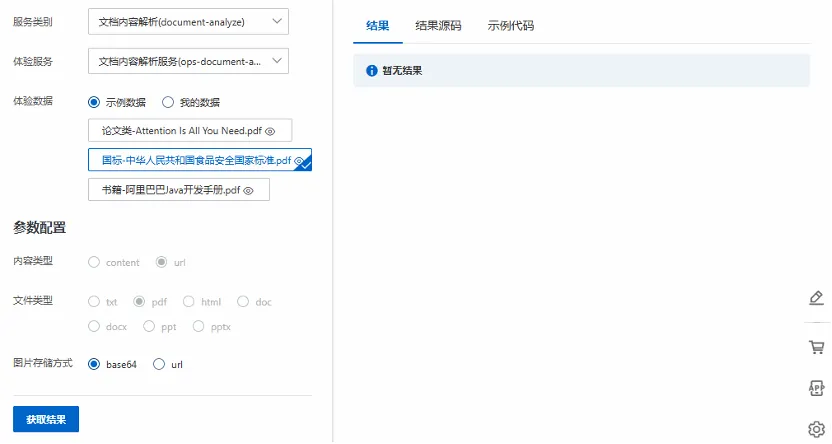This screenshot has height=444, width=832.
Task: Open the edit pencil icon on right sidebar
Action: point(817,298)
